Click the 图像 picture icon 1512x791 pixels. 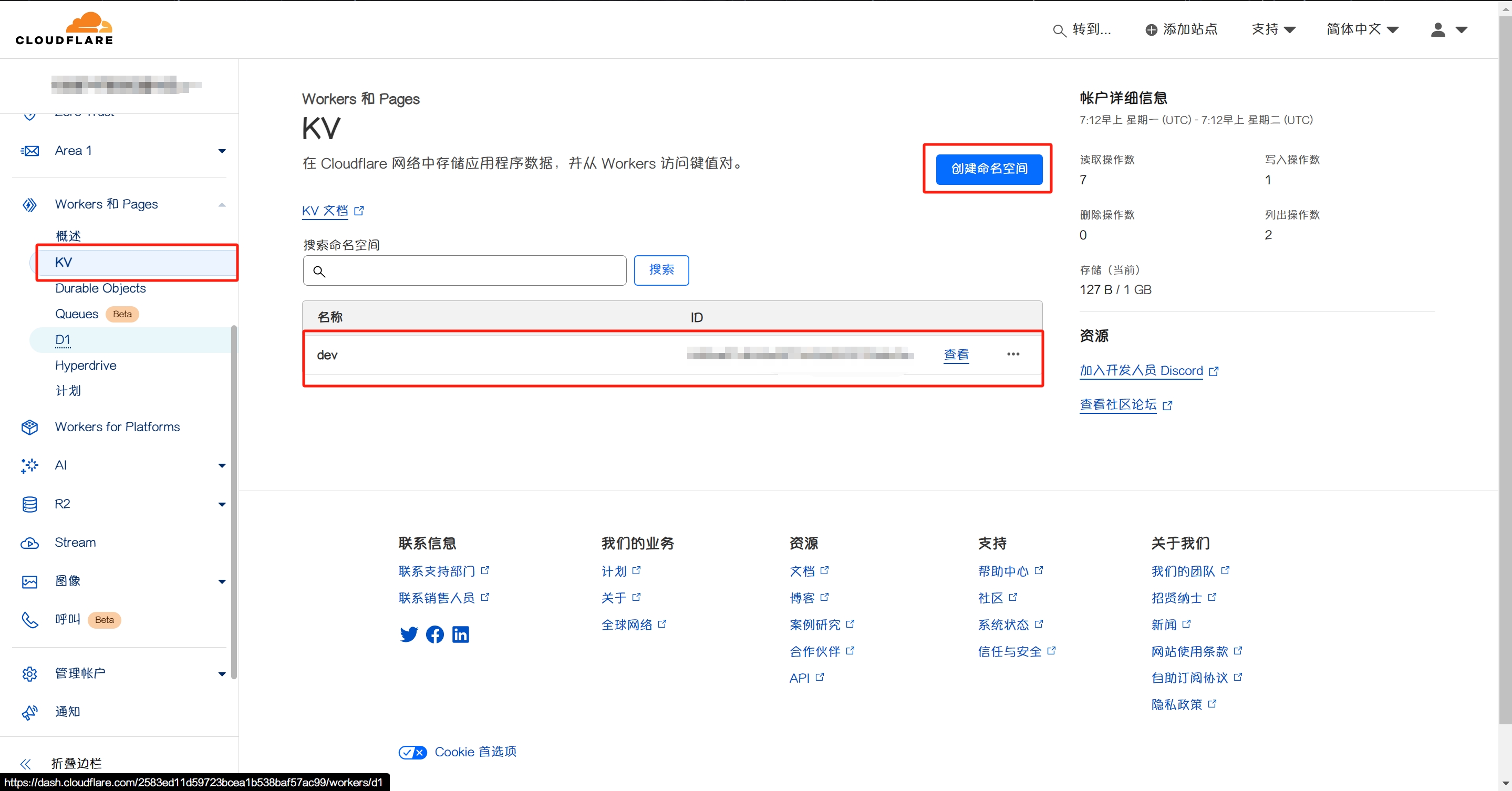tap(30, 581)
